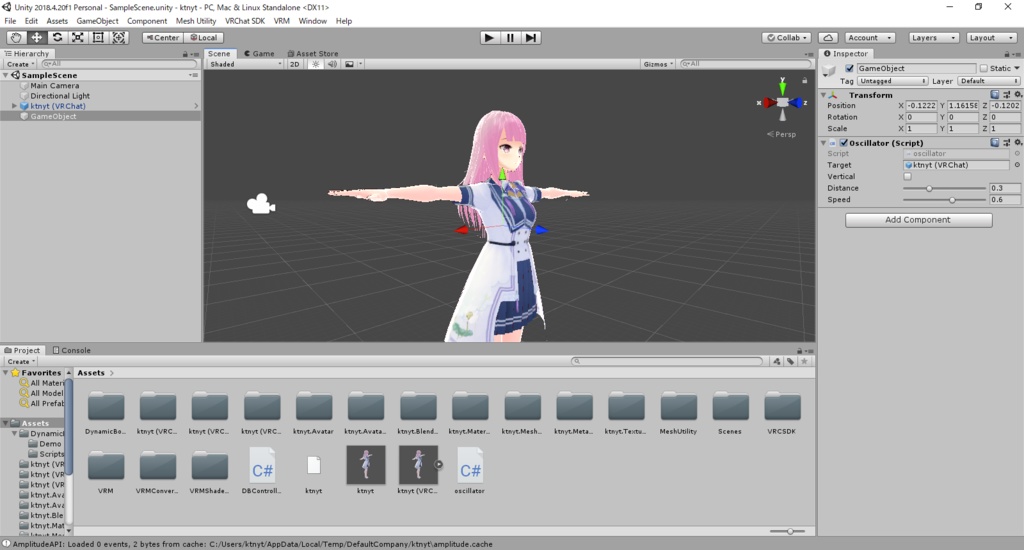This screenshot has width=1024, height=550.
Task: Click the Pause button
Action: 510,38
